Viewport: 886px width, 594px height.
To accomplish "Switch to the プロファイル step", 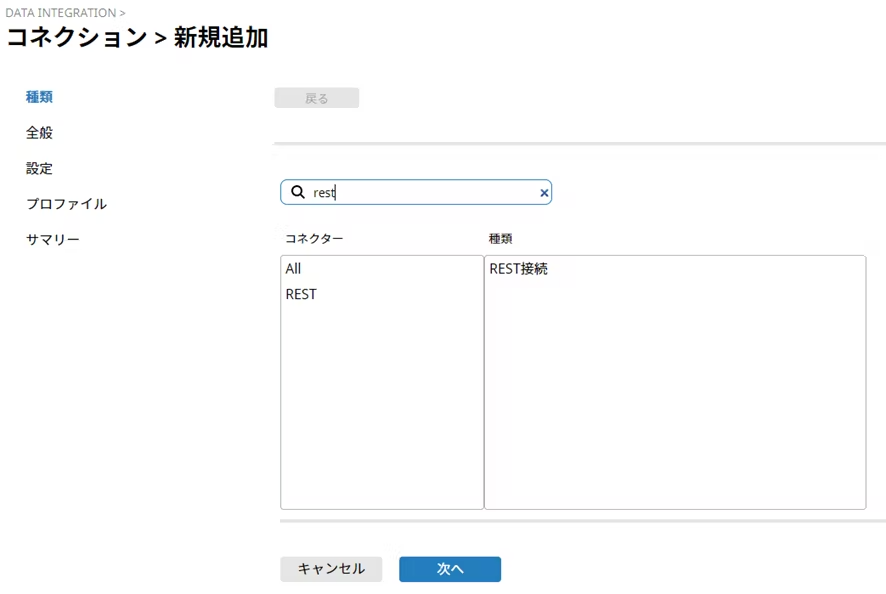I will tap(66, 204).
